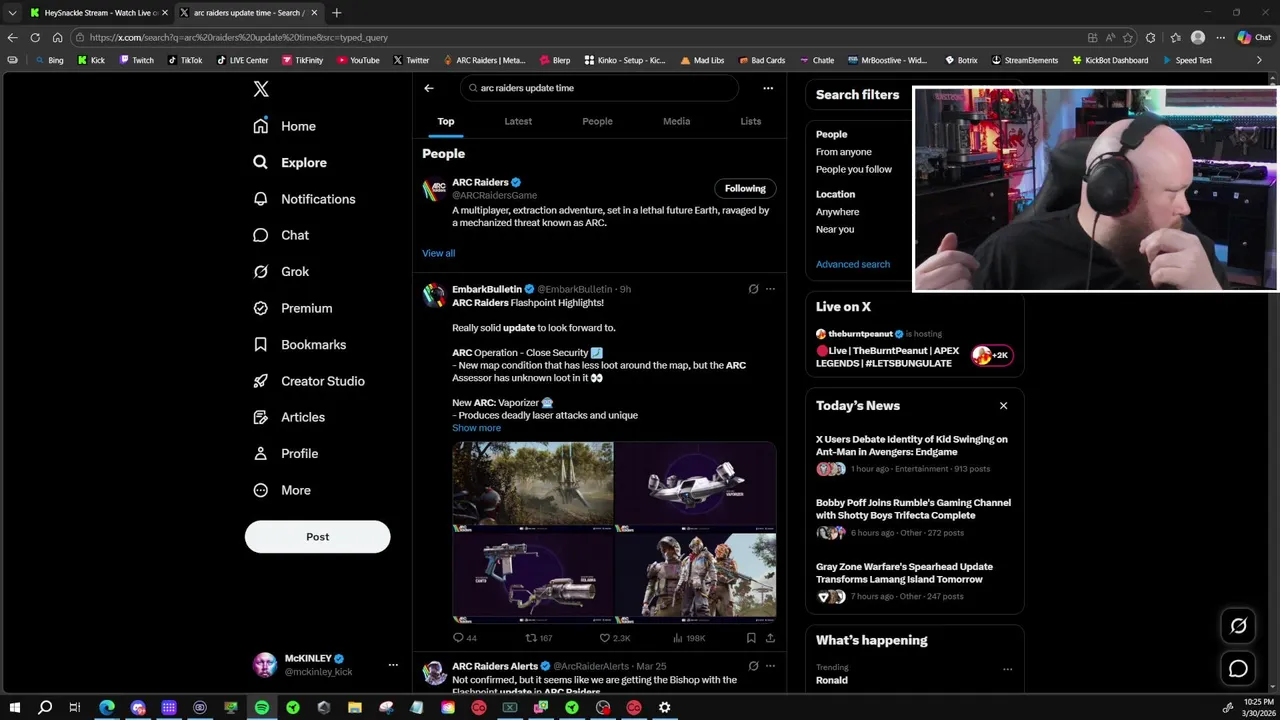Open Grok explain icon on EmbarkBulletin post
1280x720 pixels.
tap(753, 289)
